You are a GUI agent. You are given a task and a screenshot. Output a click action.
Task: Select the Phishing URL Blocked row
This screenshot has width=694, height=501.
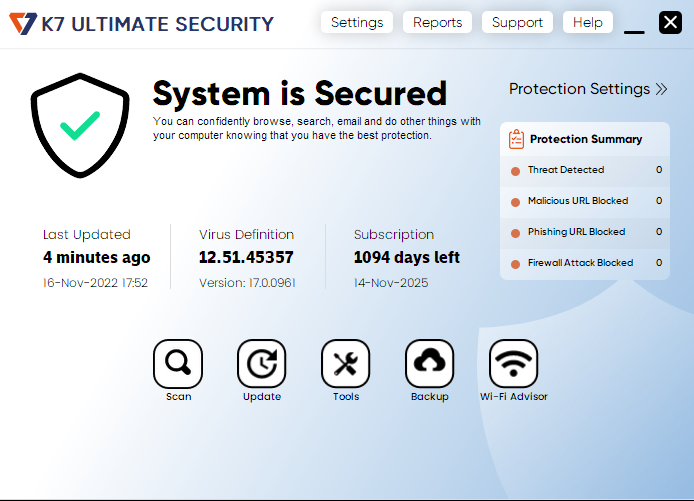coord(585,232)
